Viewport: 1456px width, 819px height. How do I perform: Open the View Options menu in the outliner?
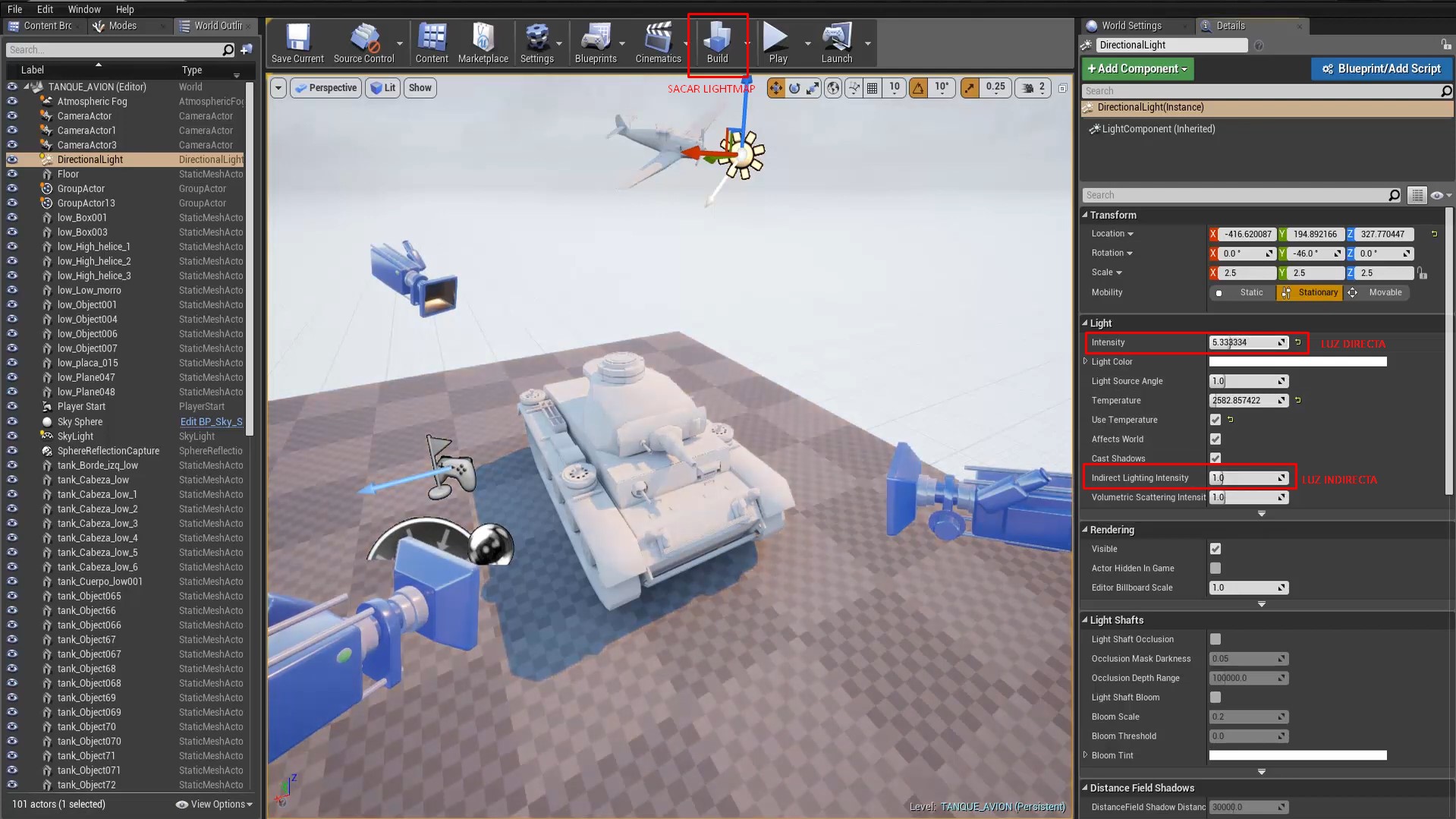(214, 804)
